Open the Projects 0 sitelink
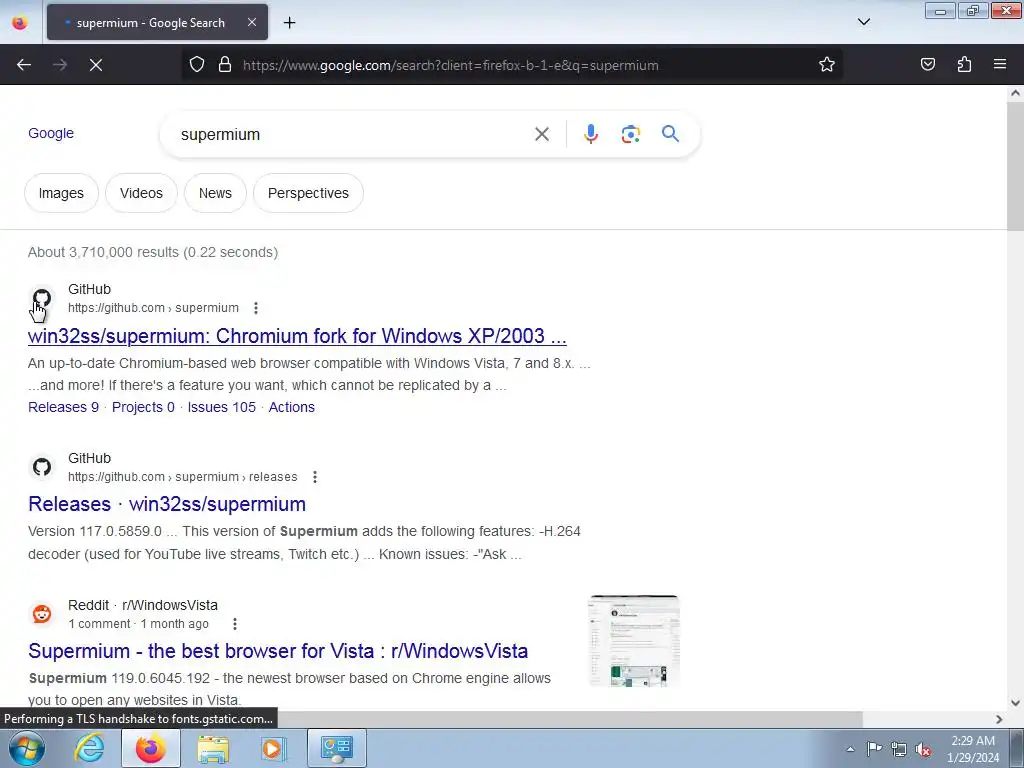The width and height of the screenshot is (1024, 768). (143, 407)
